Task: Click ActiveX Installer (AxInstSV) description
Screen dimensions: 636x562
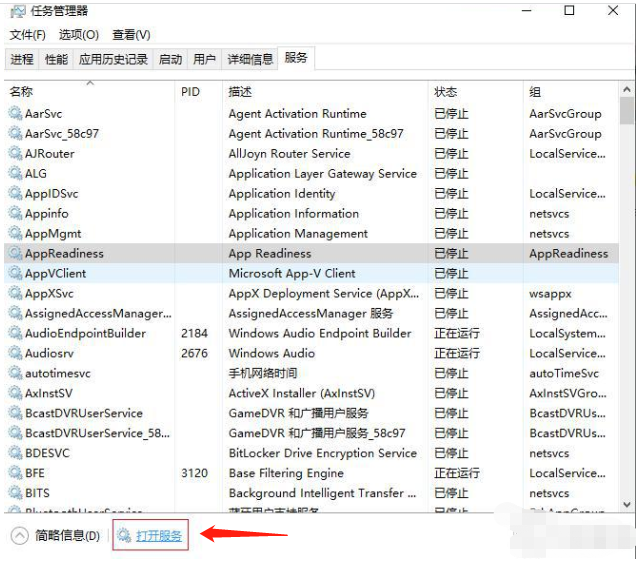Action: [x=301, y=393]
